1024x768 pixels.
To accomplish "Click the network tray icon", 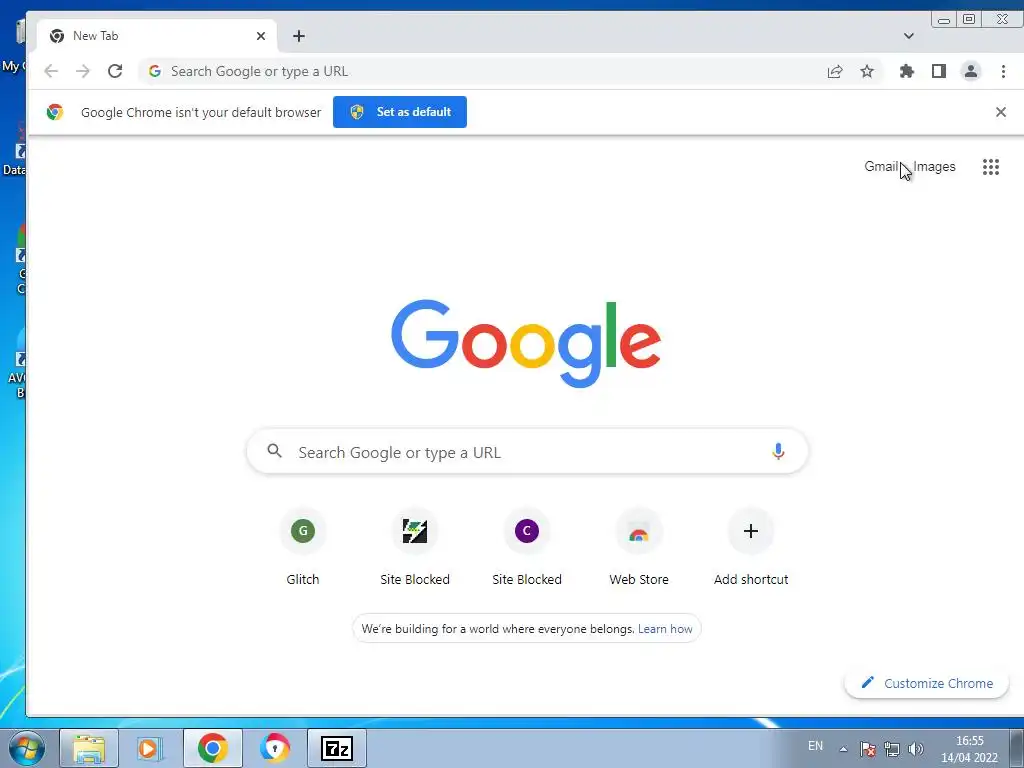I will tap(891, 749).
